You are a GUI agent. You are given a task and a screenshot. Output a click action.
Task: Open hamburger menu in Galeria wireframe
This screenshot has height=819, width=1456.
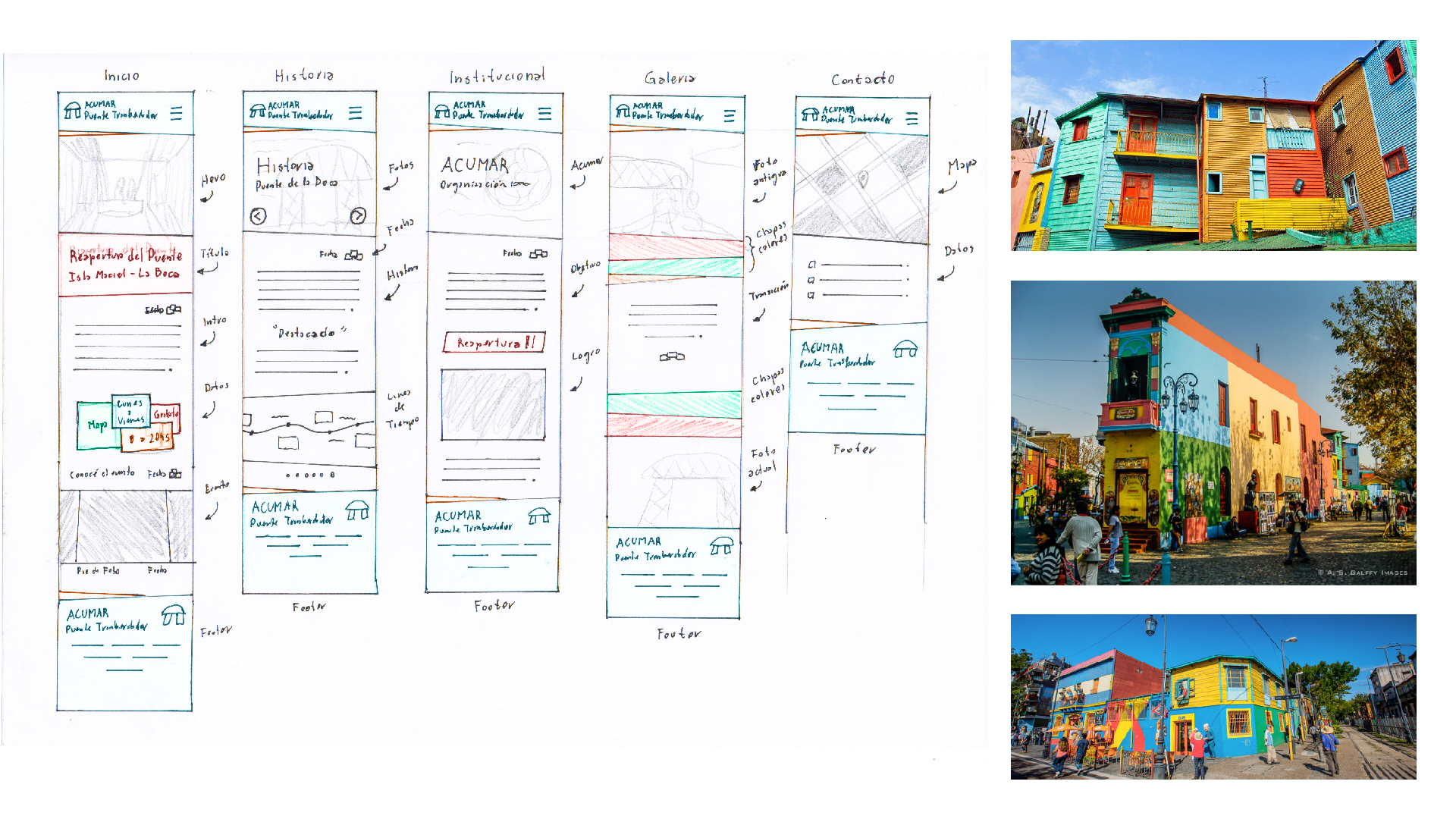730,116
